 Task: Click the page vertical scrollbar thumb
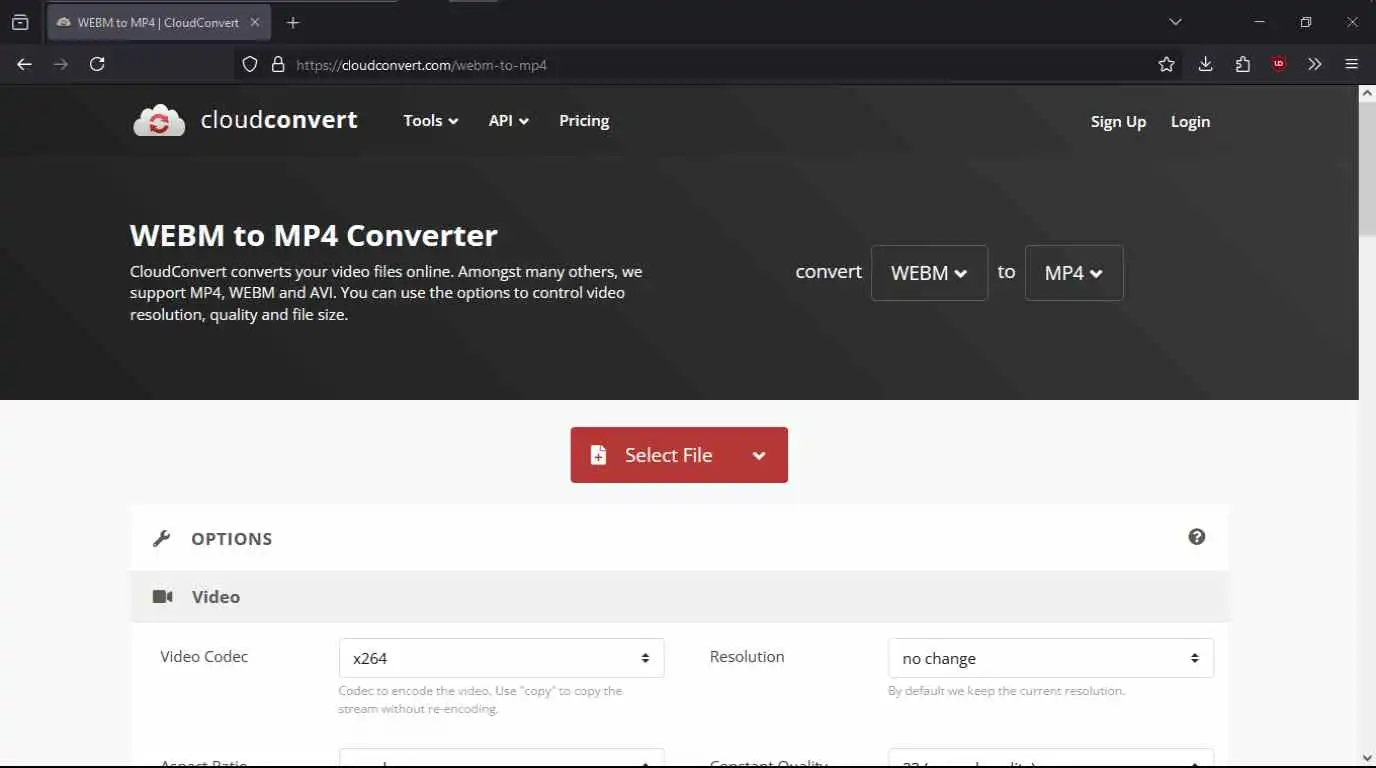1367,168
